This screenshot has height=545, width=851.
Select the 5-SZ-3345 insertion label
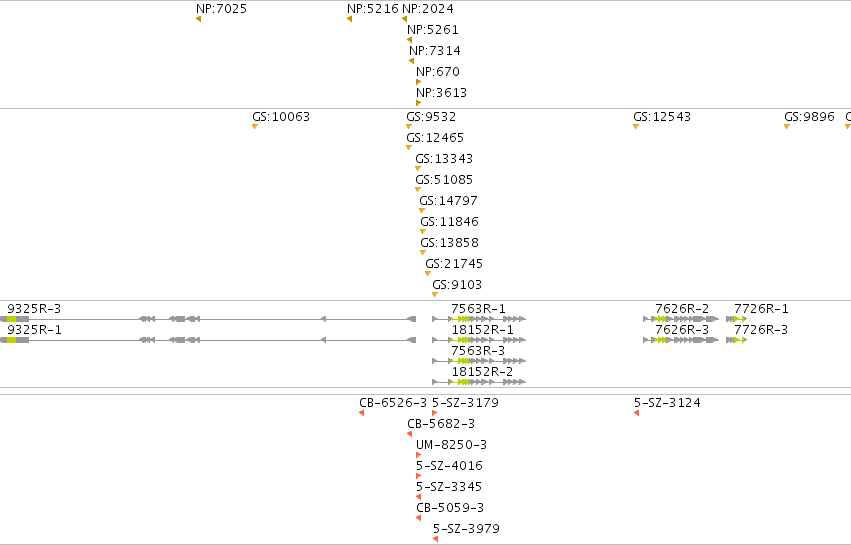coord(449,487)
